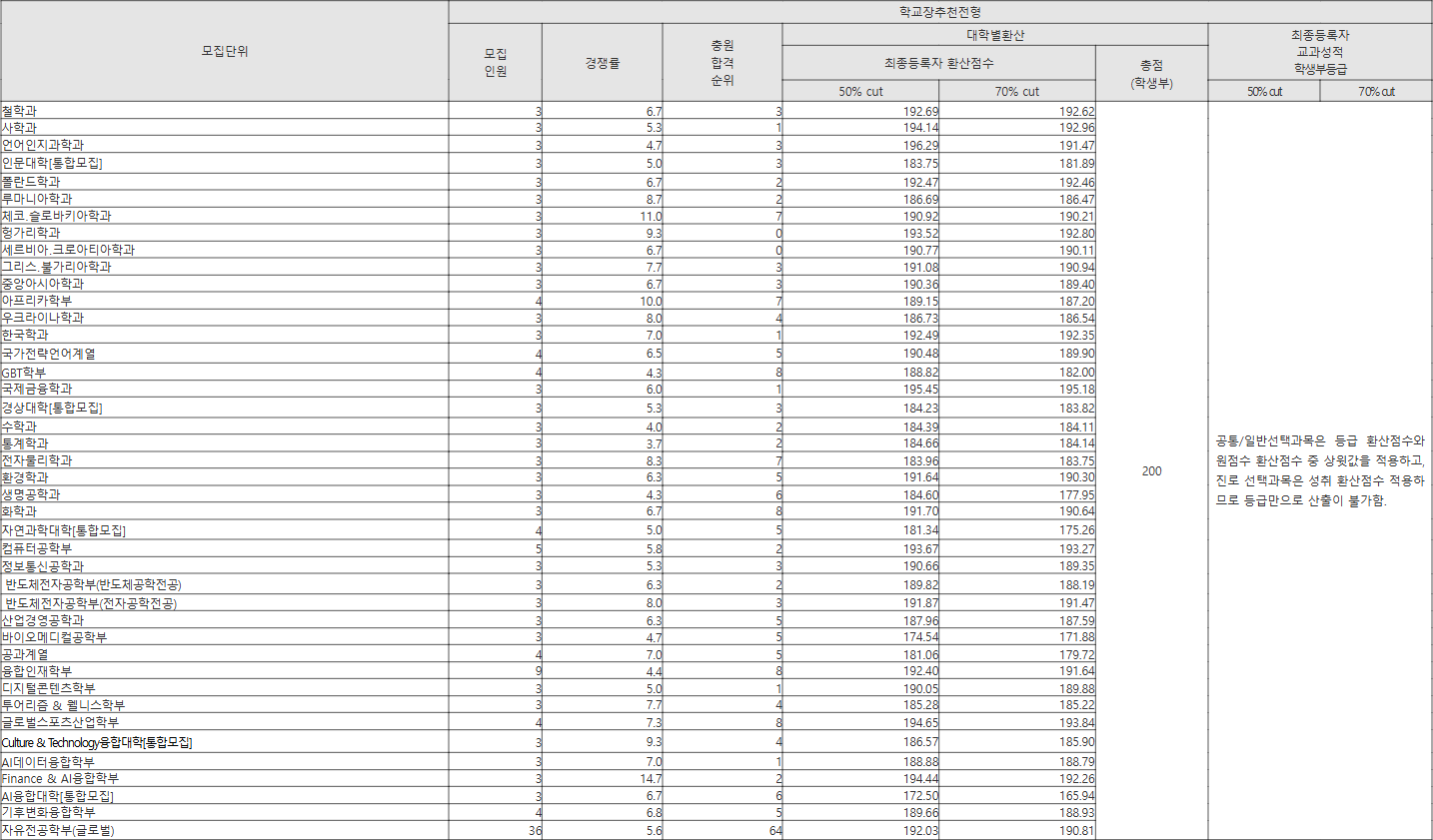
Task: Click the 경쟁률 column header
Action: [602, 63]
